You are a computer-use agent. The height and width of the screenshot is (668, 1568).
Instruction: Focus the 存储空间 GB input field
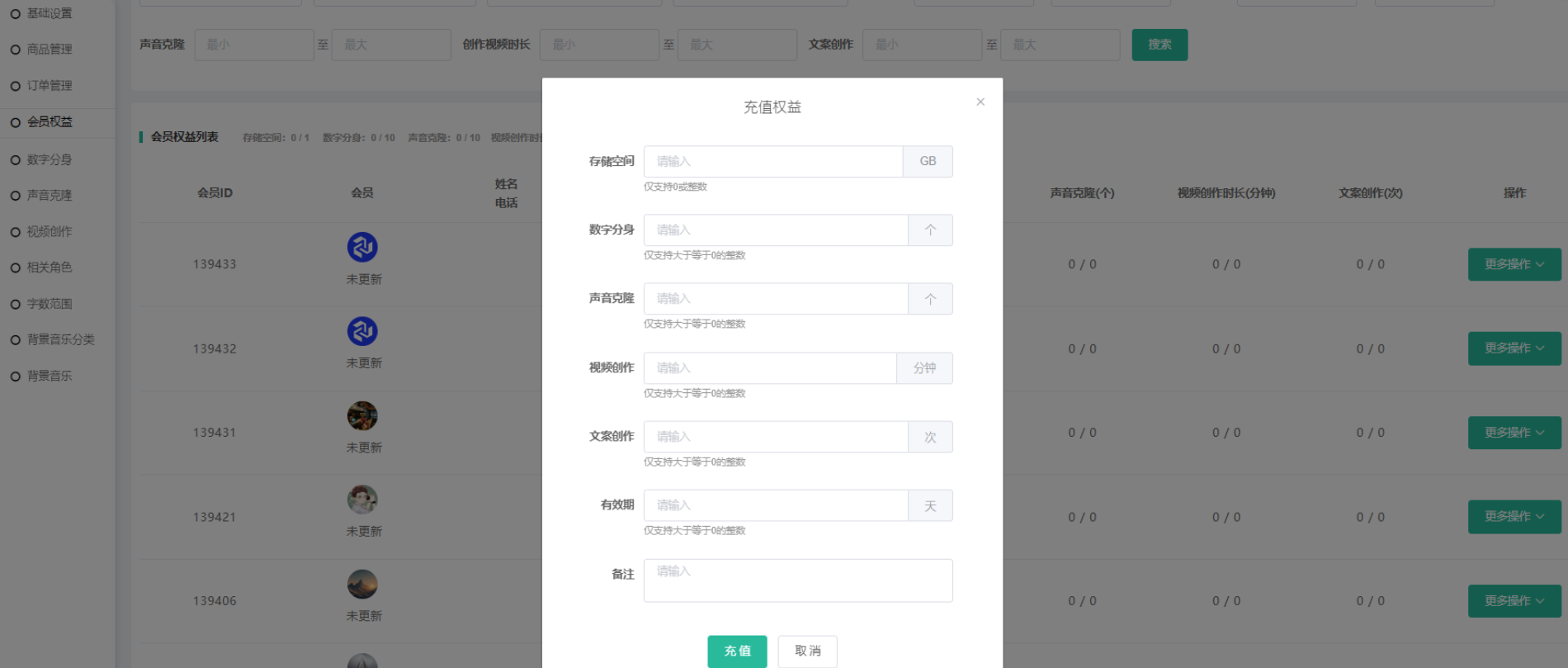tap(772, 162)
